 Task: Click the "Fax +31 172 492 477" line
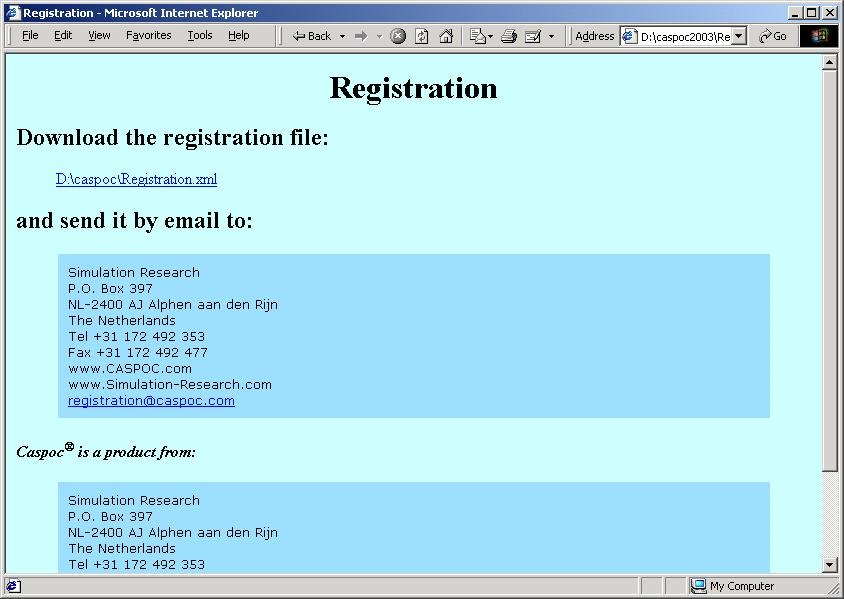click(138, 353)
